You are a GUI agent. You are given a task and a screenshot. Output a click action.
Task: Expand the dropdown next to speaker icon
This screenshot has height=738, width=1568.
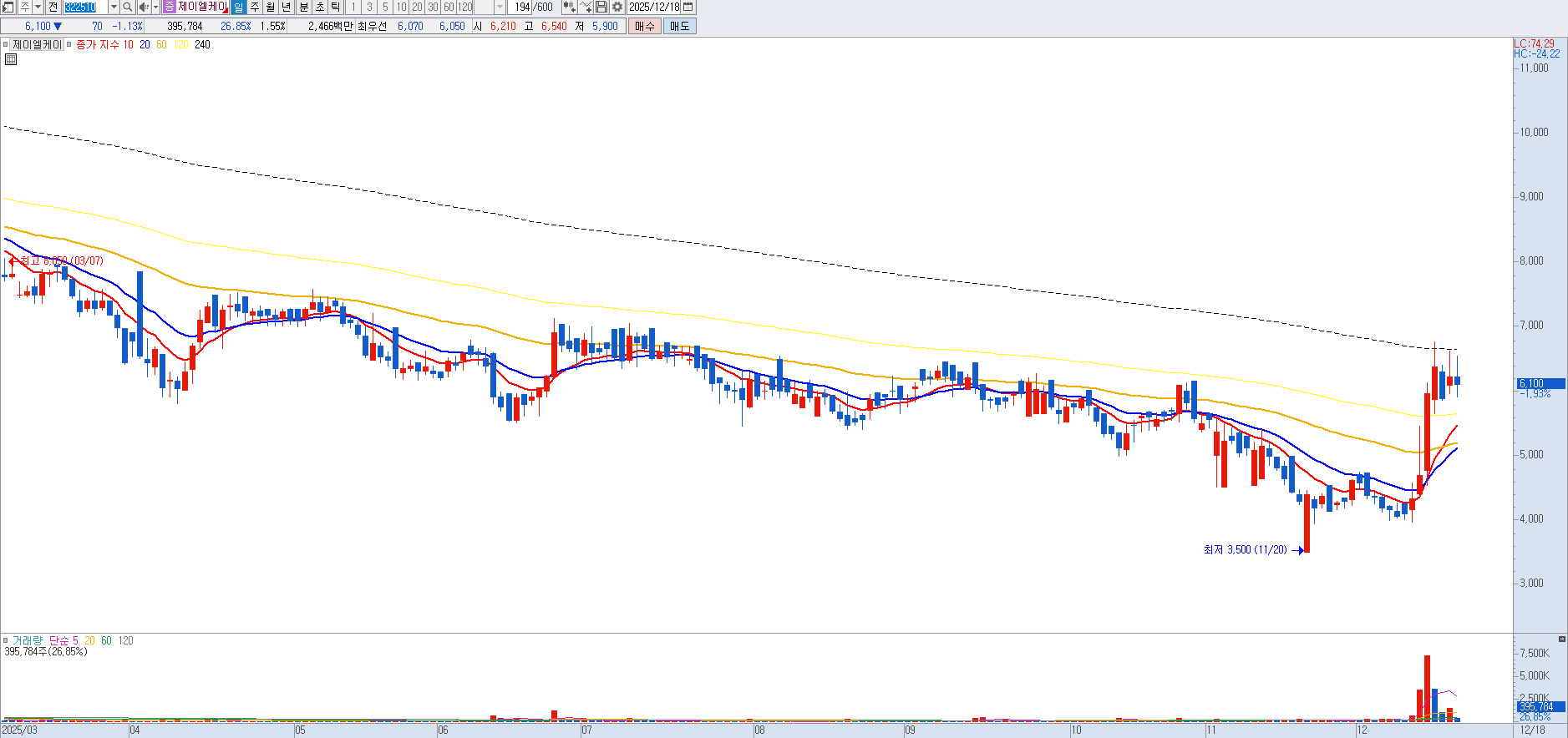[x=155, y=8]
